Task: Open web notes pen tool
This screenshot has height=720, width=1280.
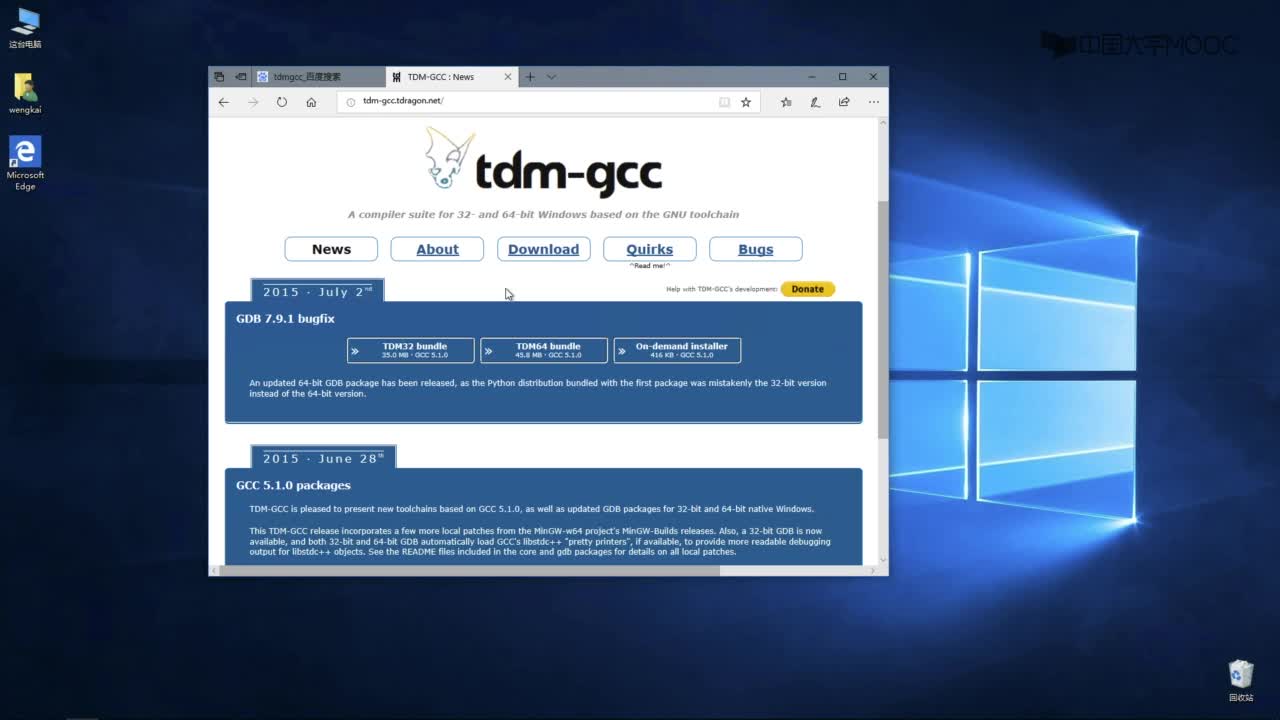Action: 815,102
